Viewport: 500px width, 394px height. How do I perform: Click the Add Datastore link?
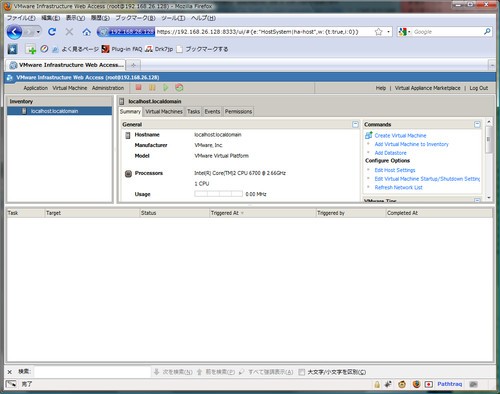pos(391,153)
